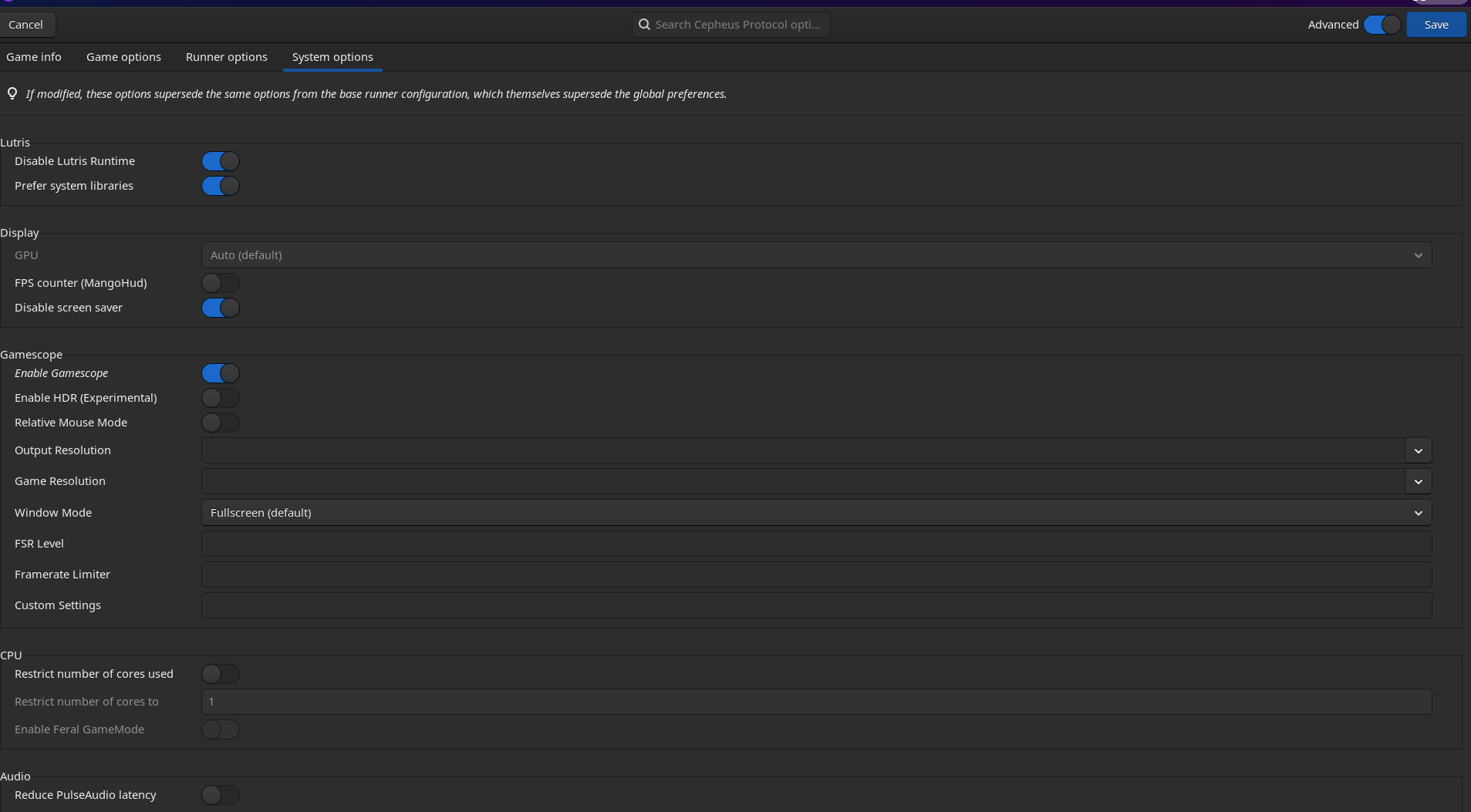Click the lightbulb hint icon
This screenshot has height=812, width=1471.
tap(12, 94)
